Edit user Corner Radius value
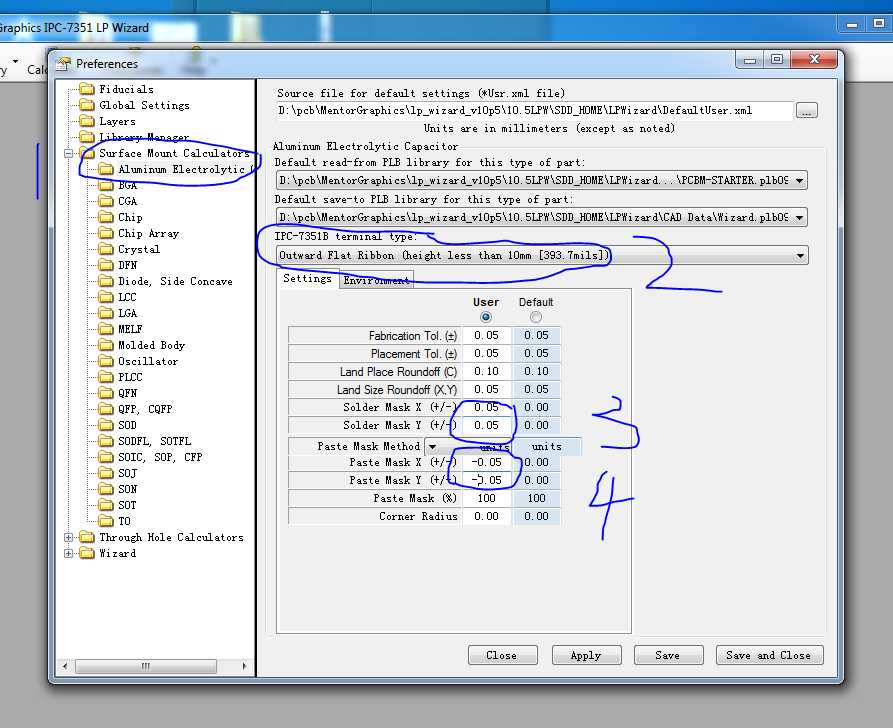893x728 pixels. point(486,516)
